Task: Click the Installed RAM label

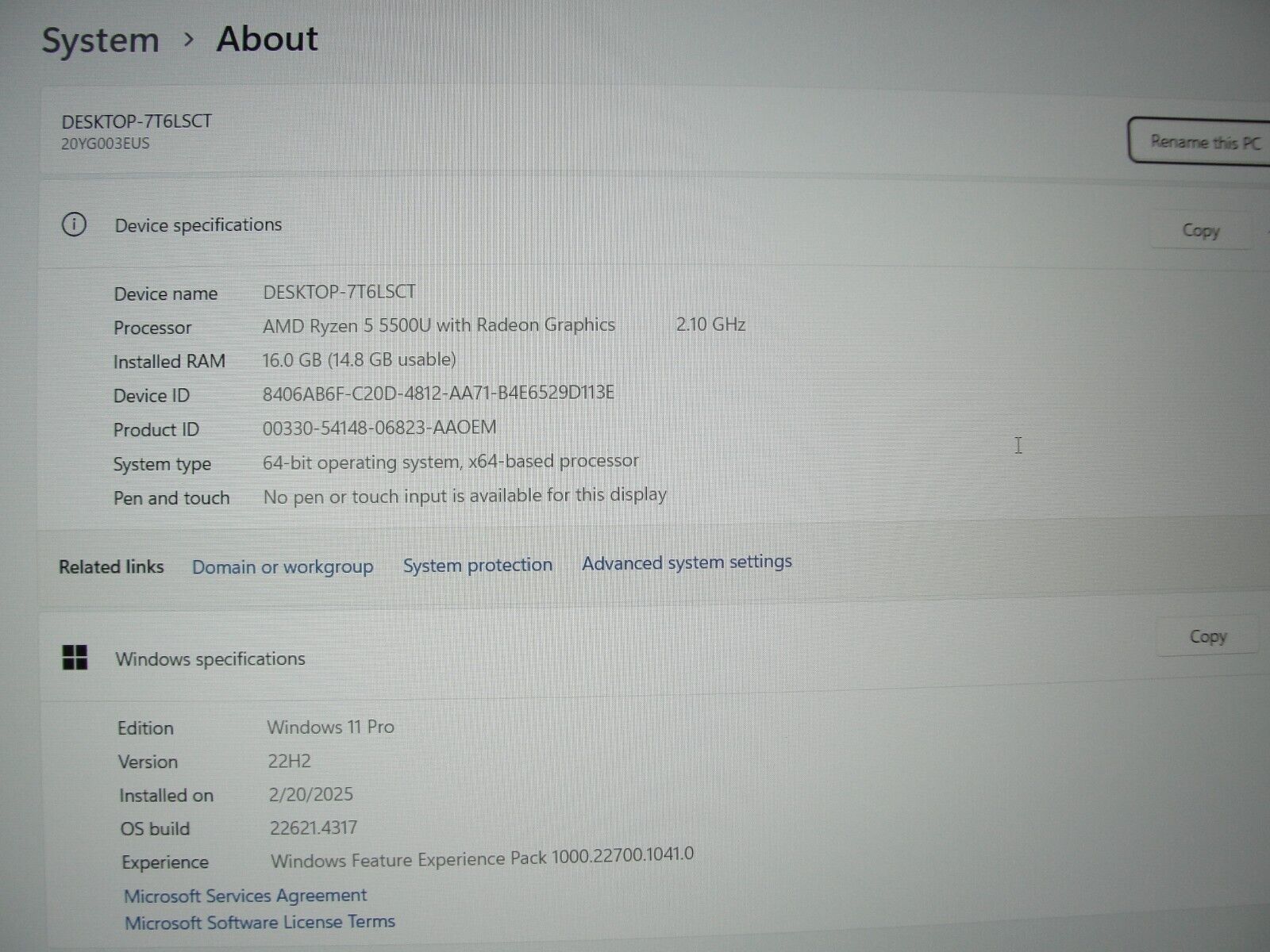Action: click(x=169, y=362)
